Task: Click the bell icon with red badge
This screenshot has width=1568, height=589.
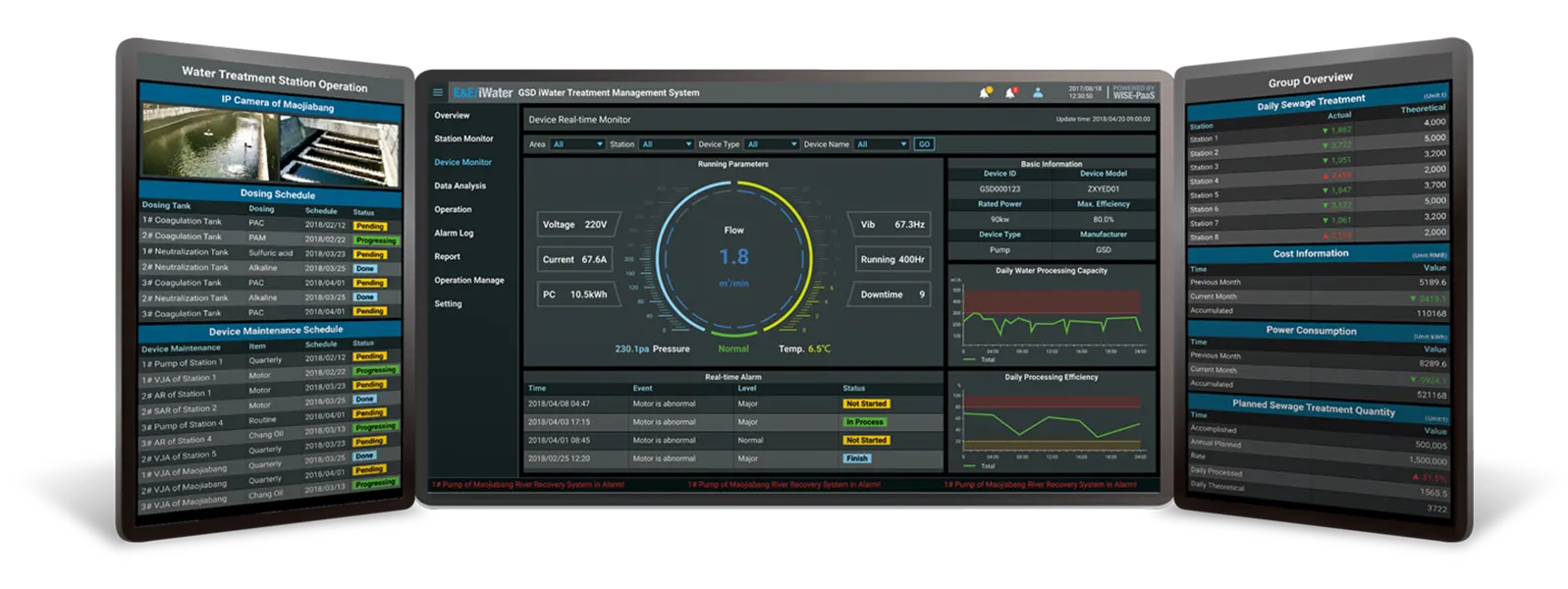Action: click(1010, 92)
